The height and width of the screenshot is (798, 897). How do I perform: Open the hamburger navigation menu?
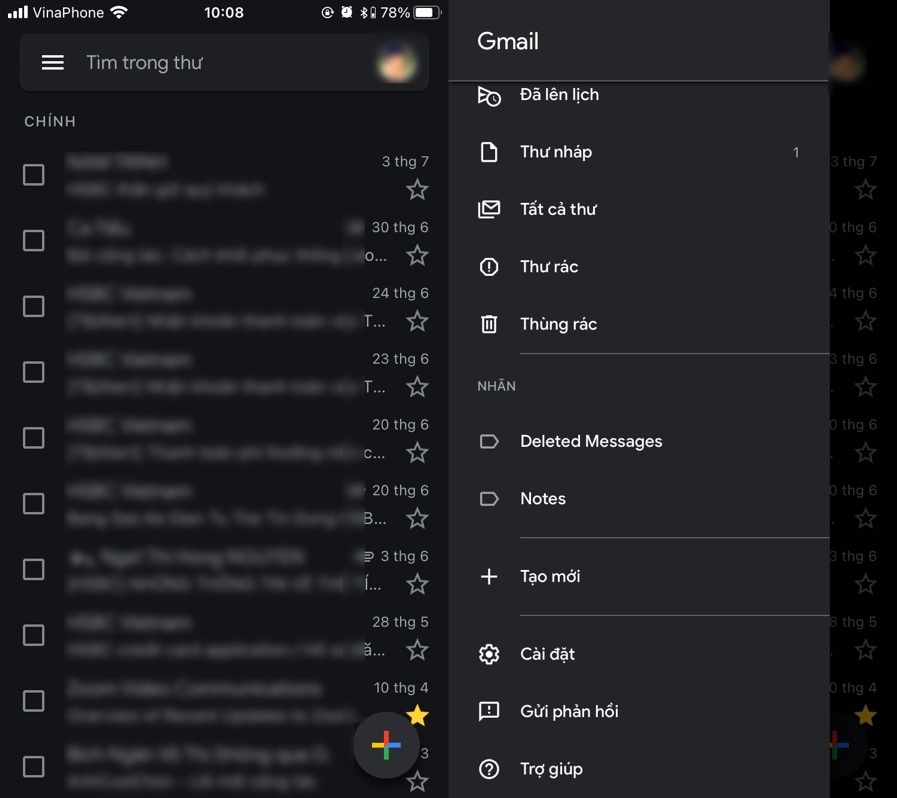53,63
